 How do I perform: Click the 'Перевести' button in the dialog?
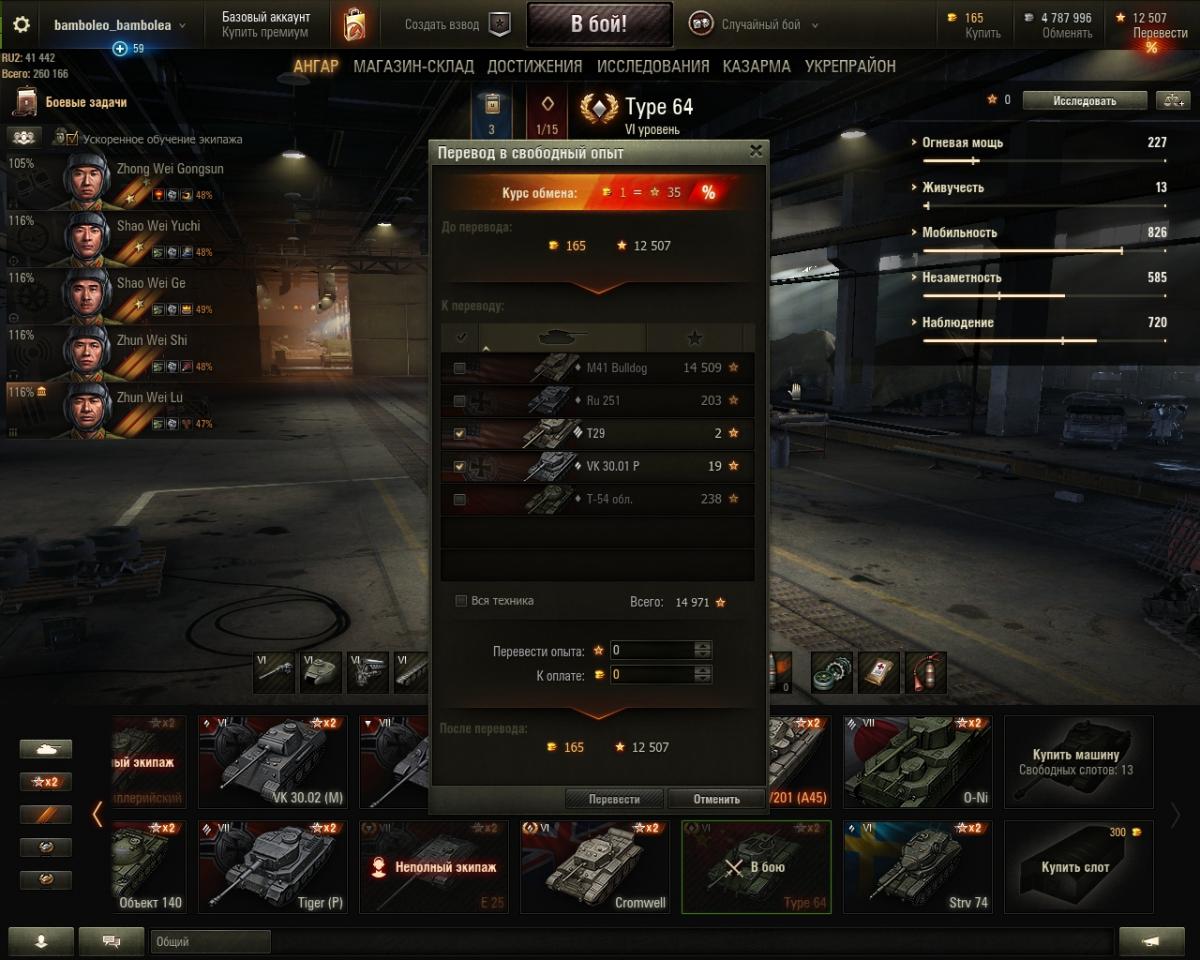tap(614, 799)
